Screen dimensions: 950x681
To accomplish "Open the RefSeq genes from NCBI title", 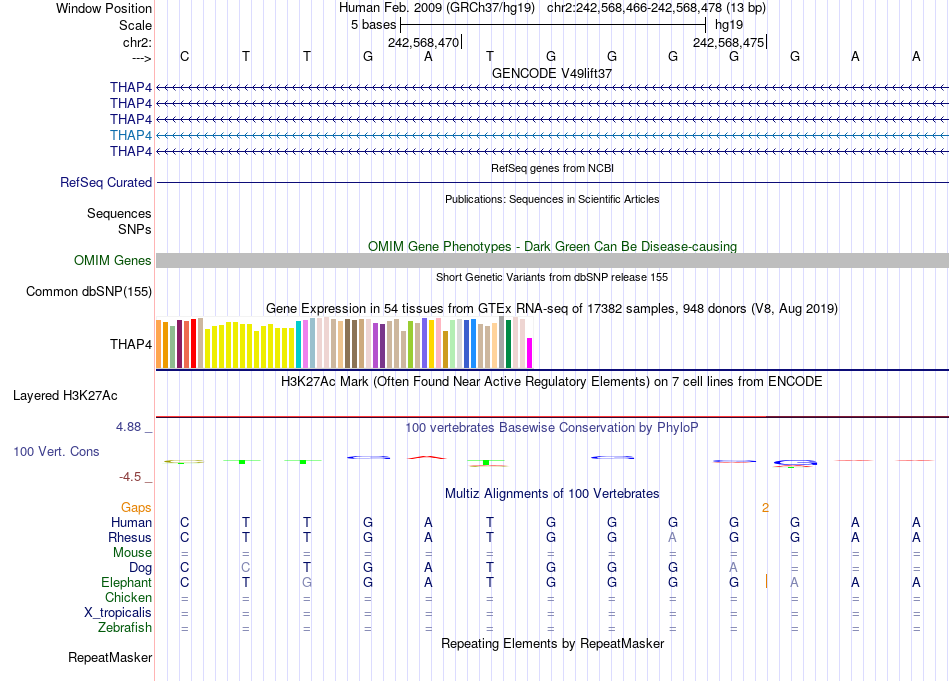I will click(552, 168).
